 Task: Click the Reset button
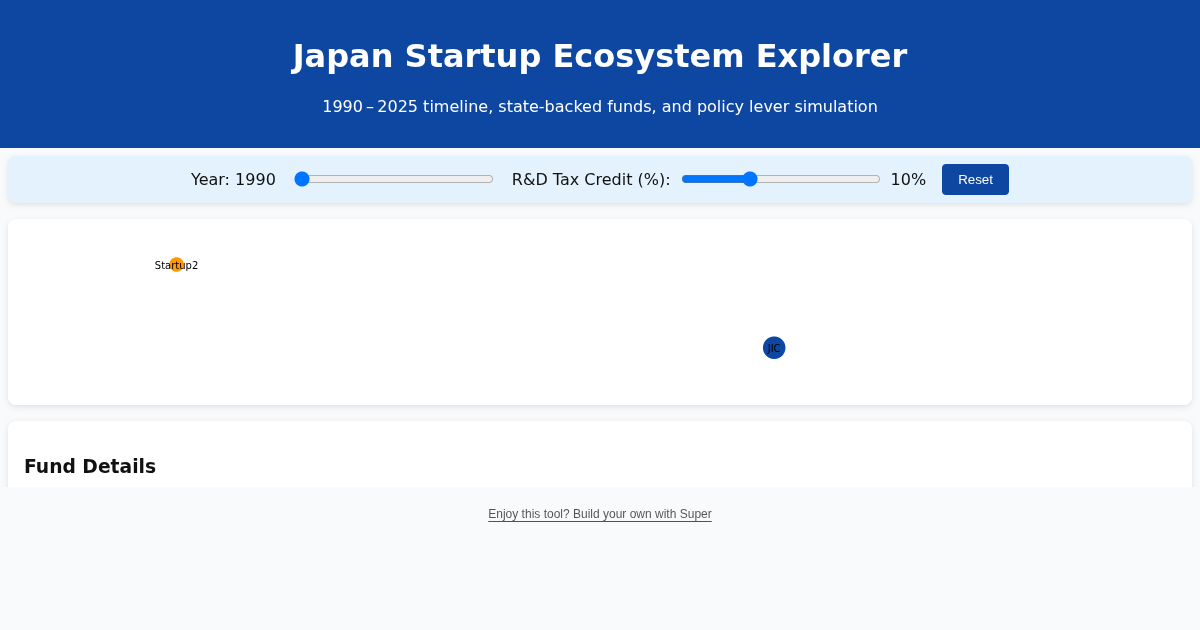click(975, 179)
